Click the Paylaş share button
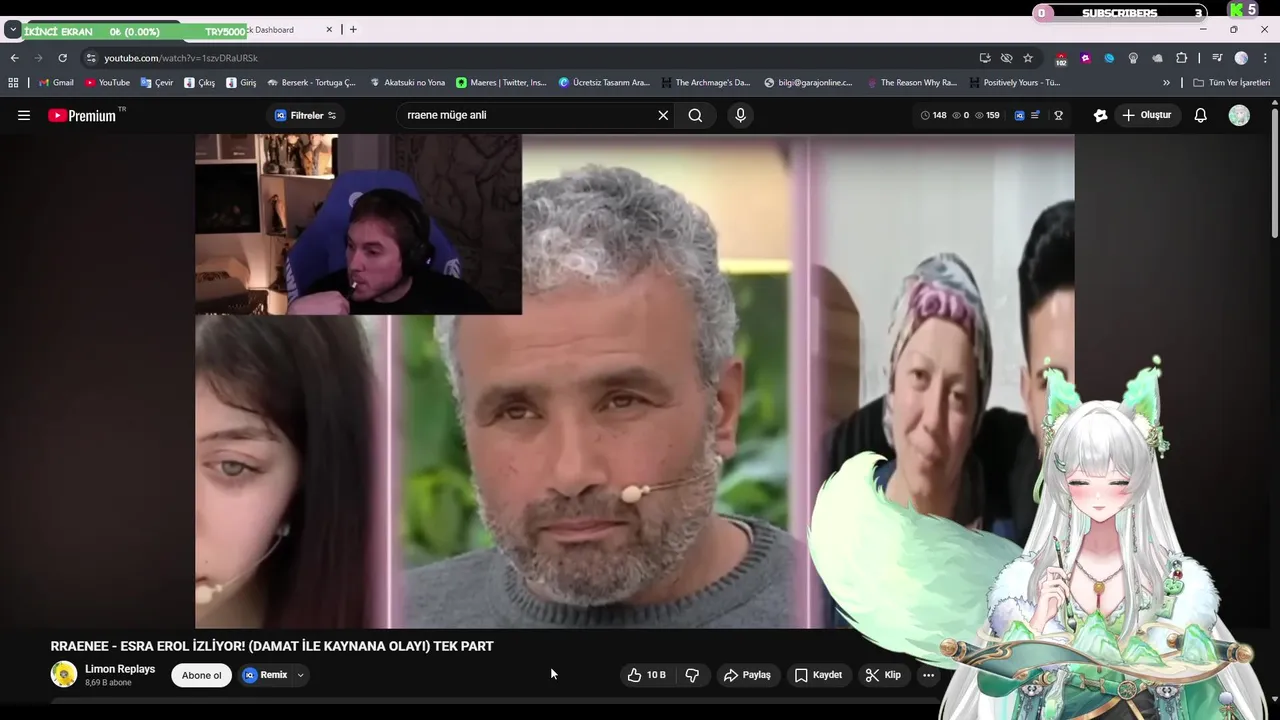Screen dimensions: 1280x720 747,675
